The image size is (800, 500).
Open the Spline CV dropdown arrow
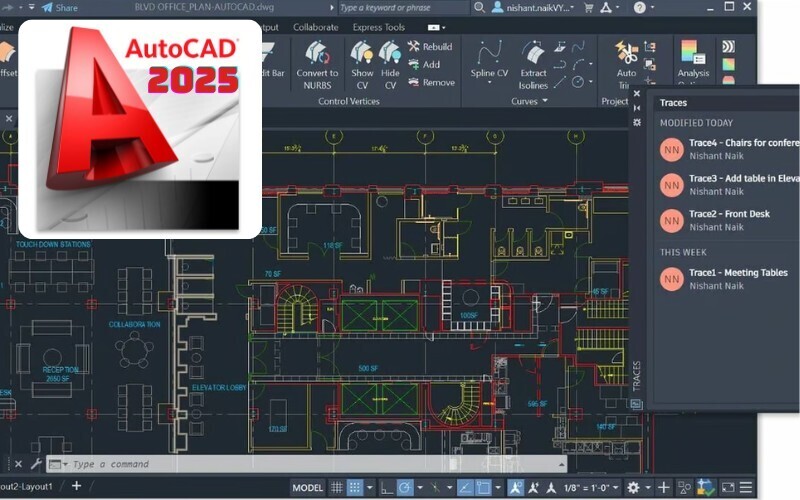click(x=489, y=82)
